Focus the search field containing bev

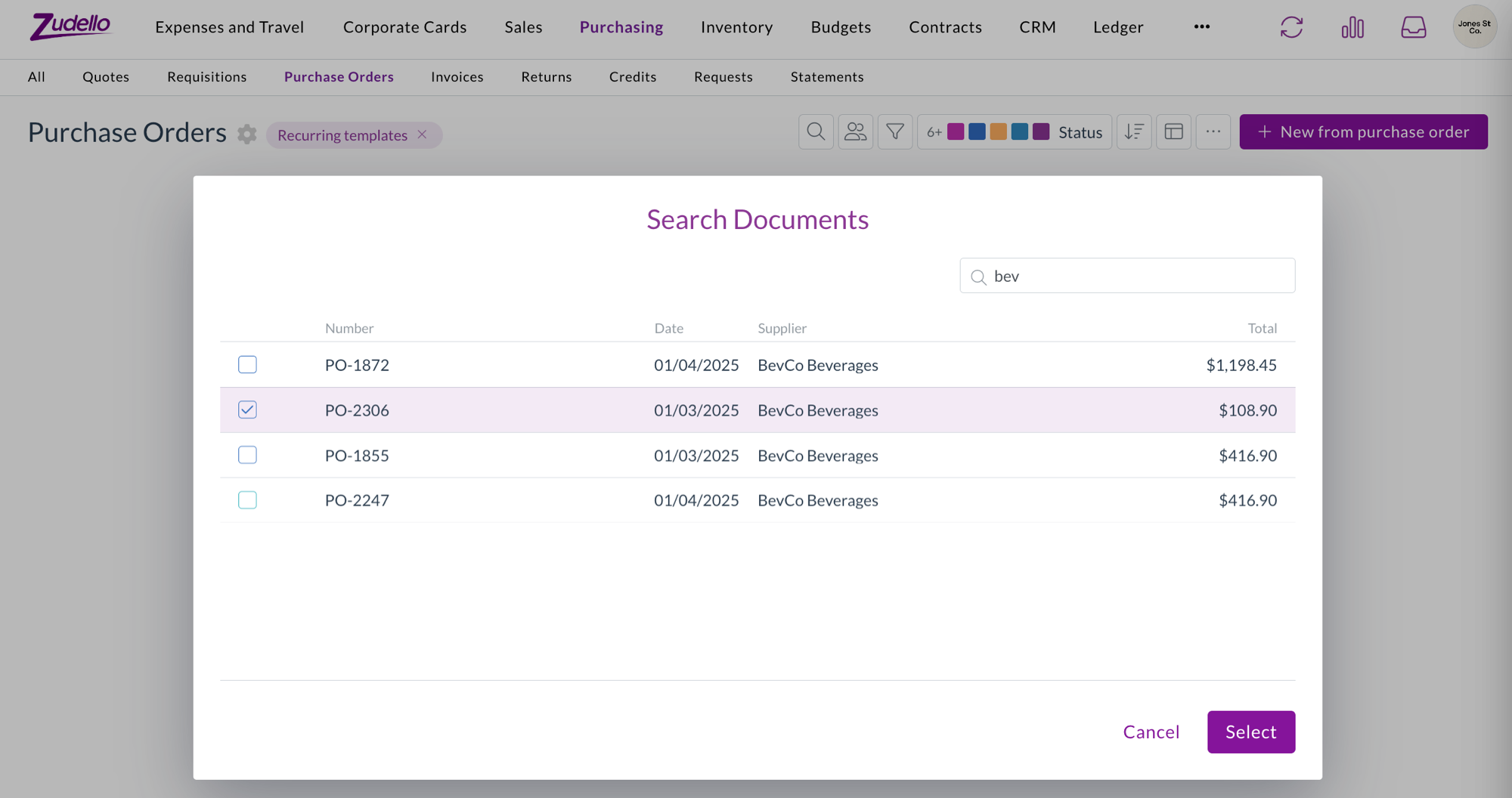[1127, 276]
